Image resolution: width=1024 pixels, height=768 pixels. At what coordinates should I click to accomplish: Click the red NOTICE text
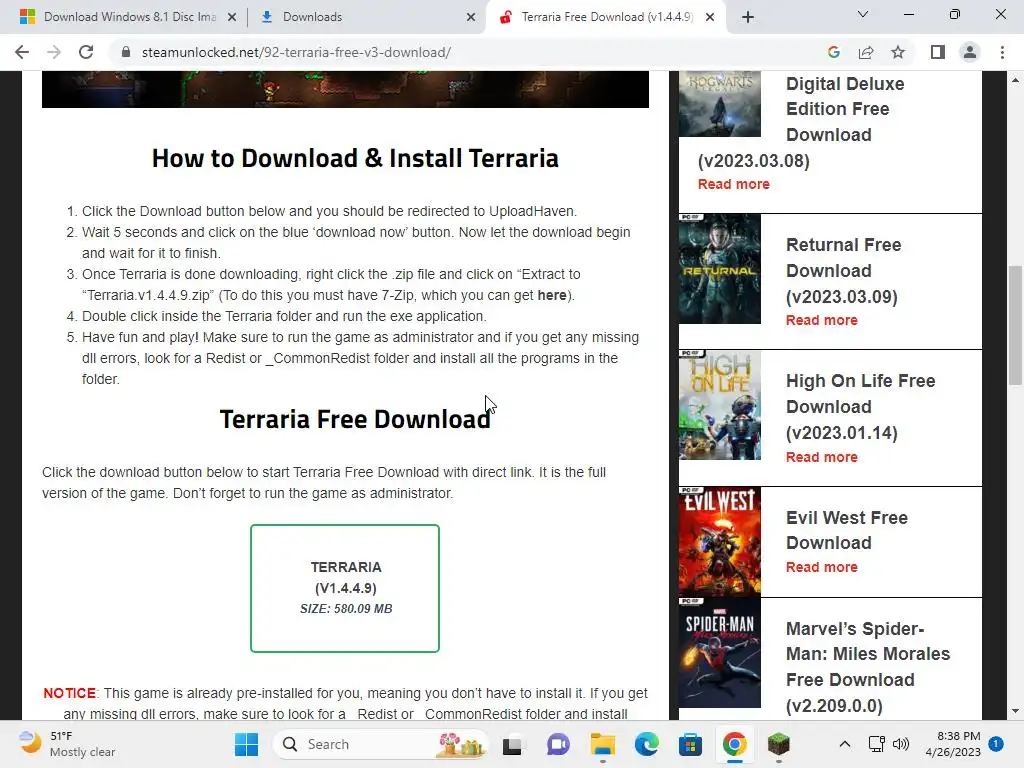click(x=69, y=694)
